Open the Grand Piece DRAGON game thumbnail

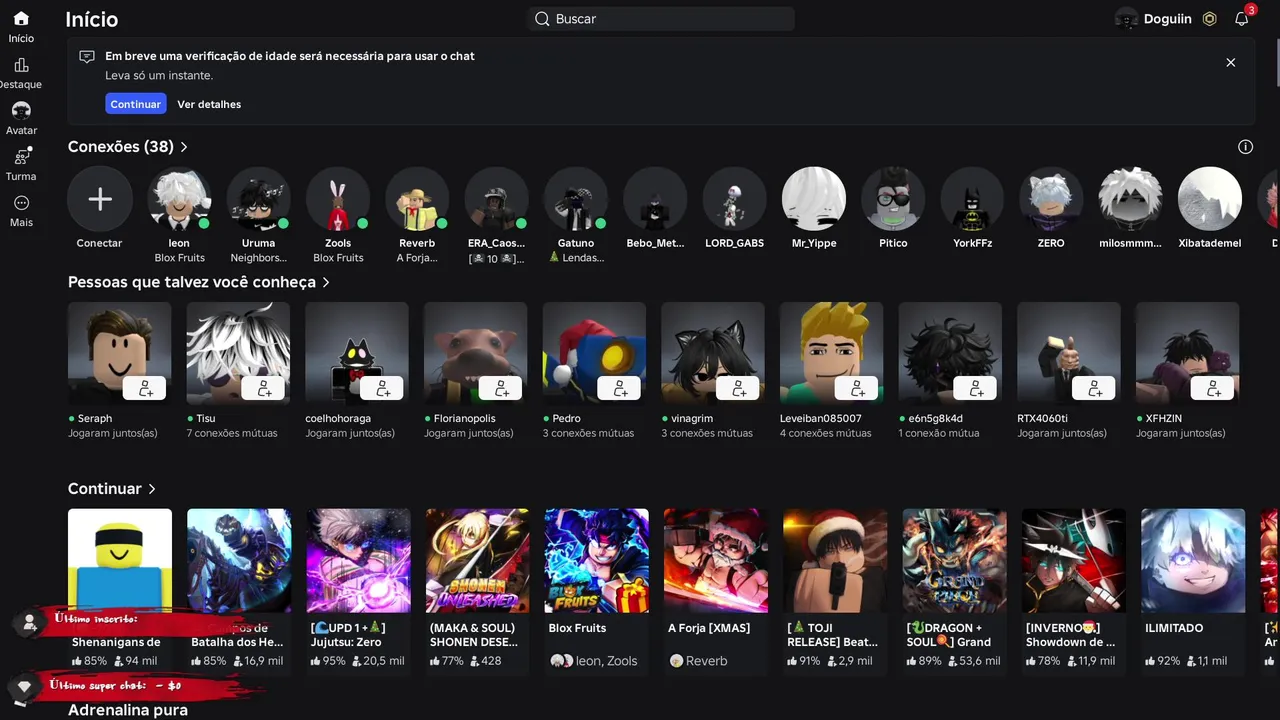[954, 561]
